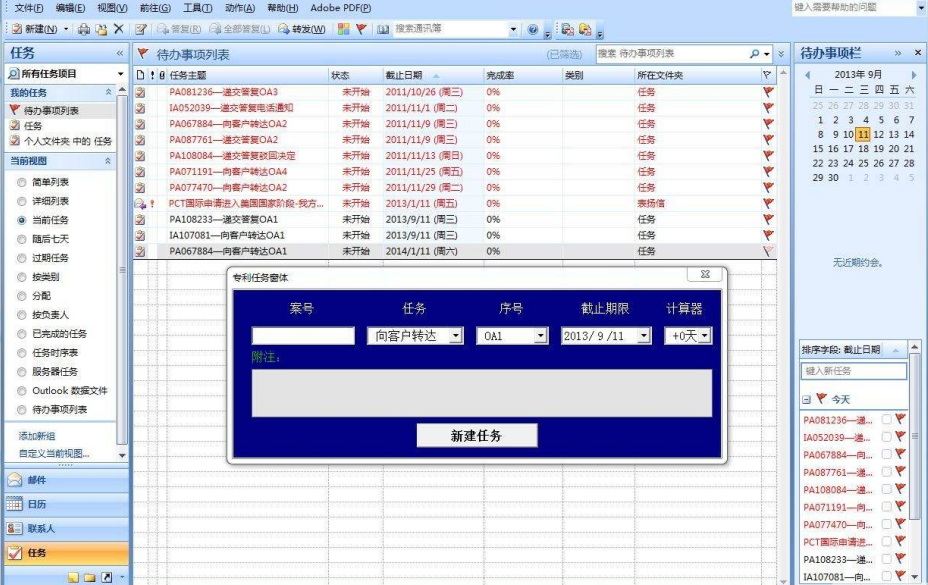
Task: Click the flag for IA052039 task row
Action: pos(768,108)
